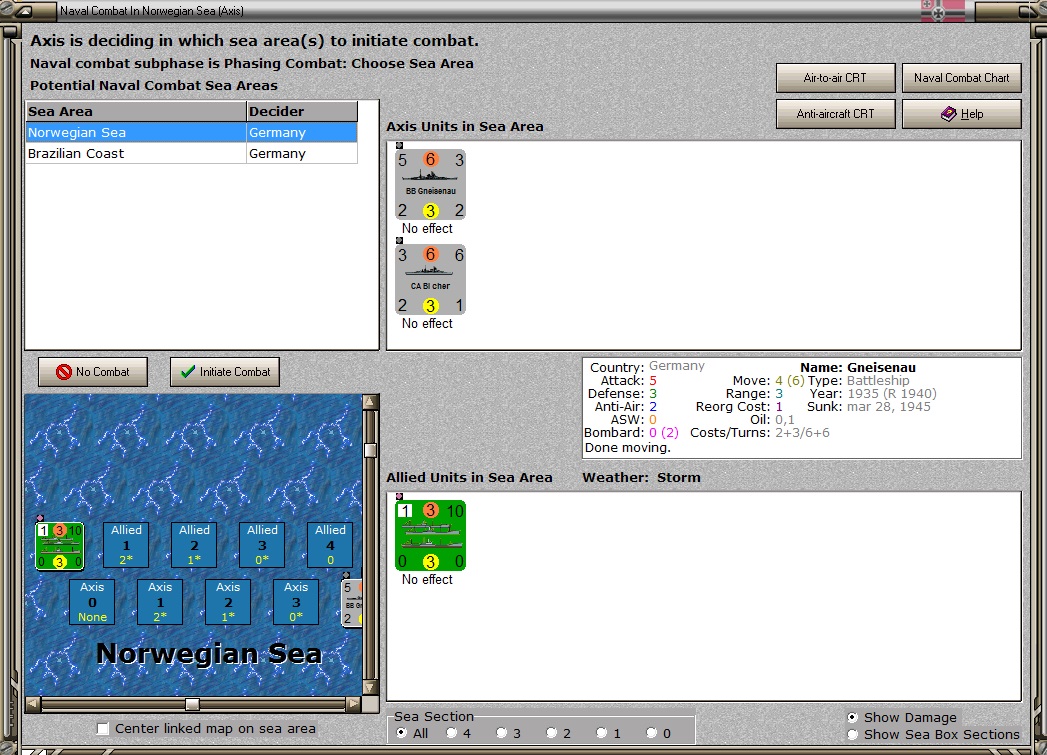Click the pink marker above Allied convoy
The height and width of the screenshot is (755, 1047).
(x=399, y=497)
